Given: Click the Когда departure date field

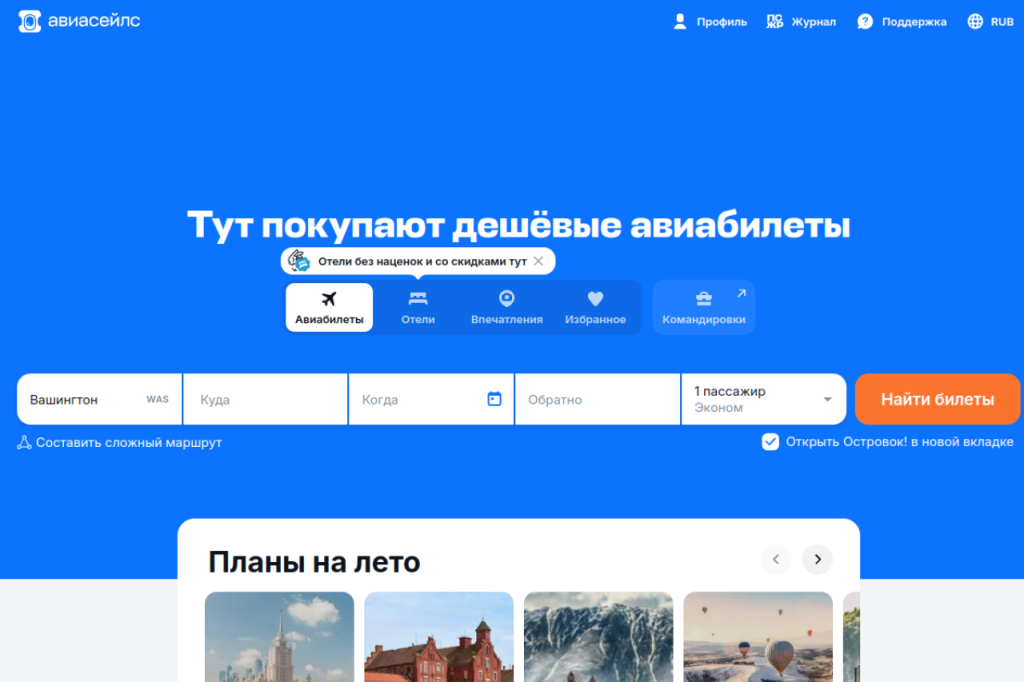Looking at the screenshot, I should 431,399.
